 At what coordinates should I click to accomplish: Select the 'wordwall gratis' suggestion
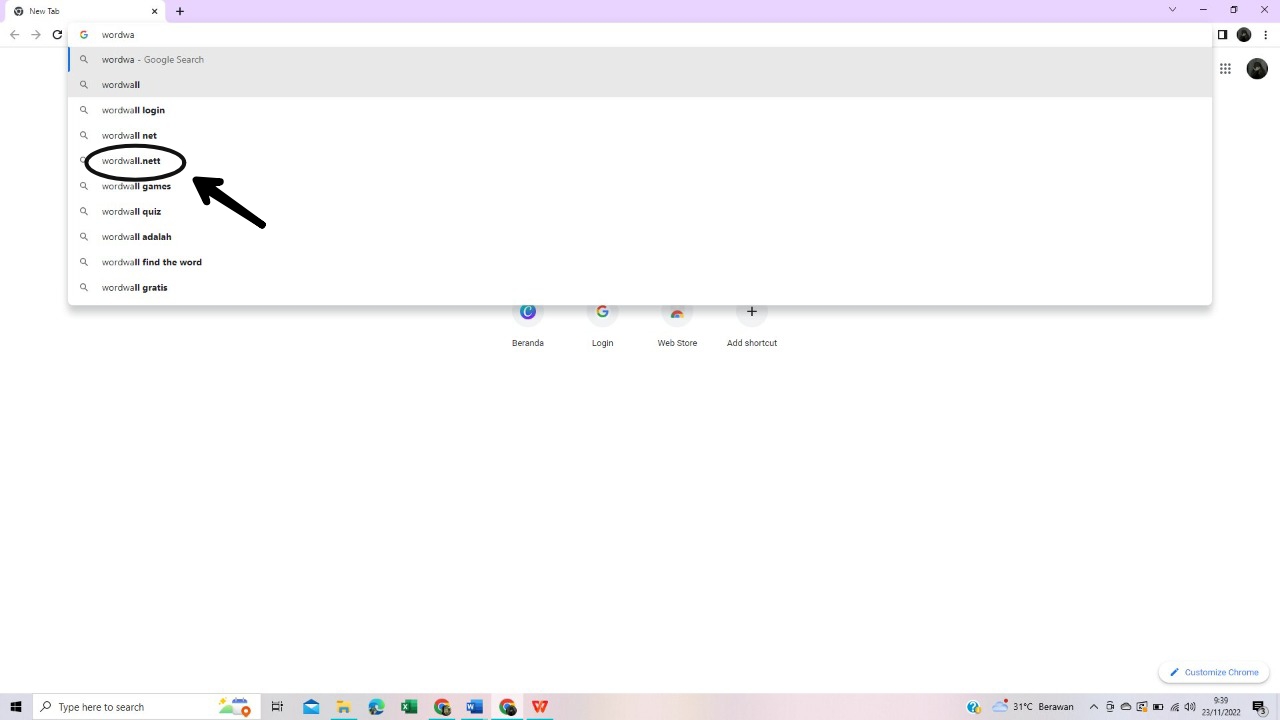pos(640,287)
